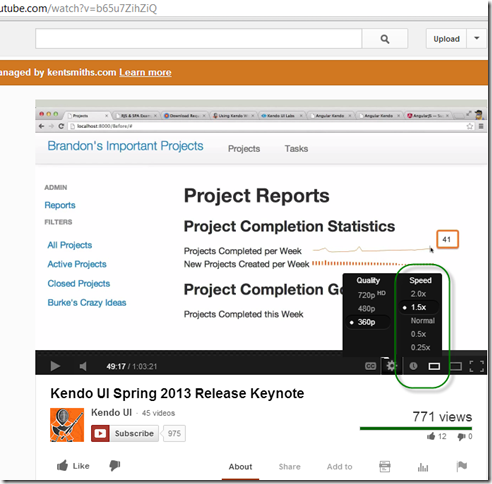Click the 41 tooltip value box
Screen dimensions: 492x484
click(x=447, y=239)
